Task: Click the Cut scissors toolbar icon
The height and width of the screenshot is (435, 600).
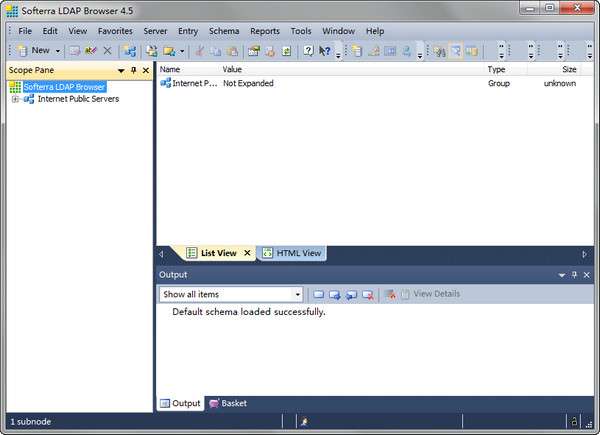Action: (x=199, y=51)
